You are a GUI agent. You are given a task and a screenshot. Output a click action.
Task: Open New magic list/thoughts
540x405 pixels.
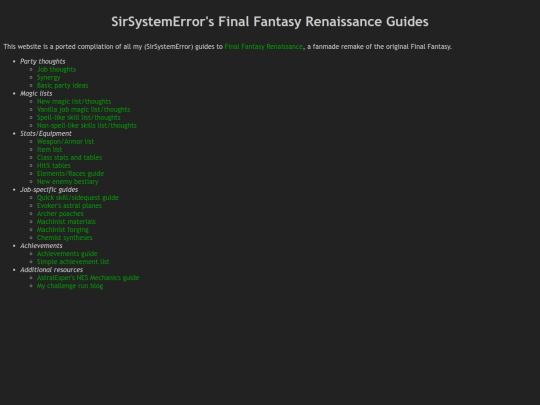pos(74,102)
